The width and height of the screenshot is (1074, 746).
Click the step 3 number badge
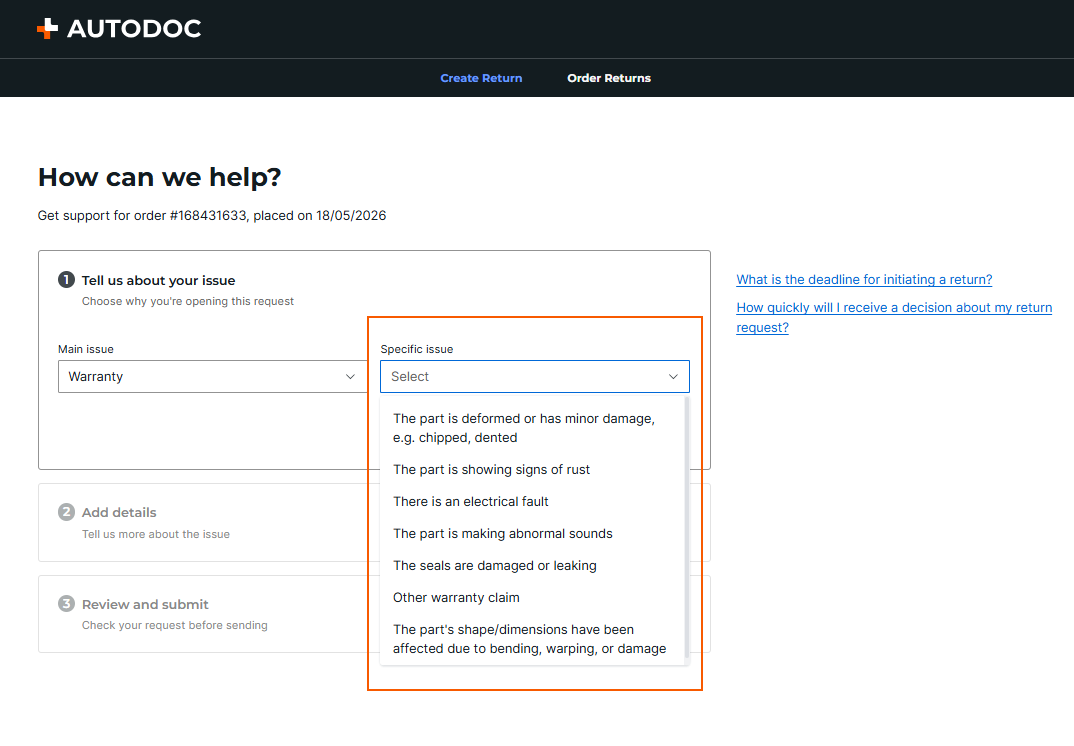66,604
